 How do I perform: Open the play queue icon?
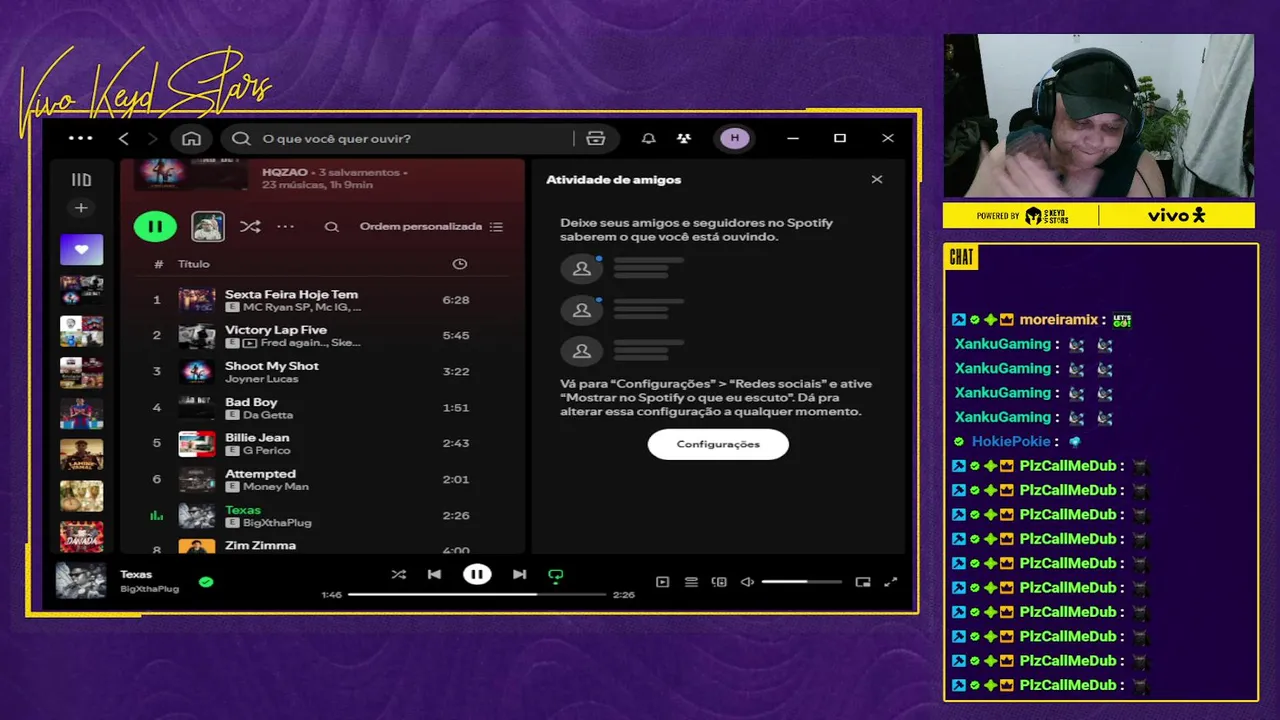[691, 582]
